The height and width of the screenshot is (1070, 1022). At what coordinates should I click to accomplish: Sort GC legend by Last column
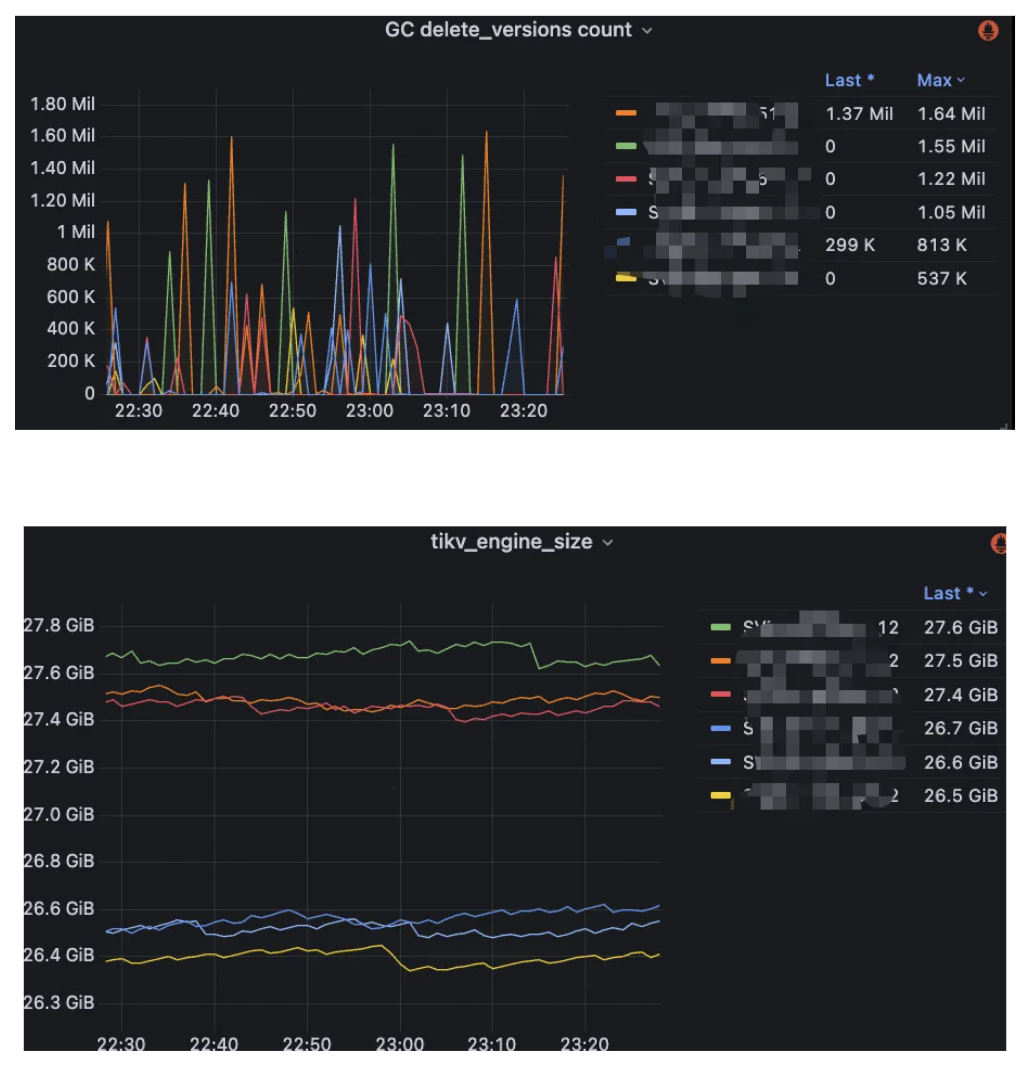[849, 81]
